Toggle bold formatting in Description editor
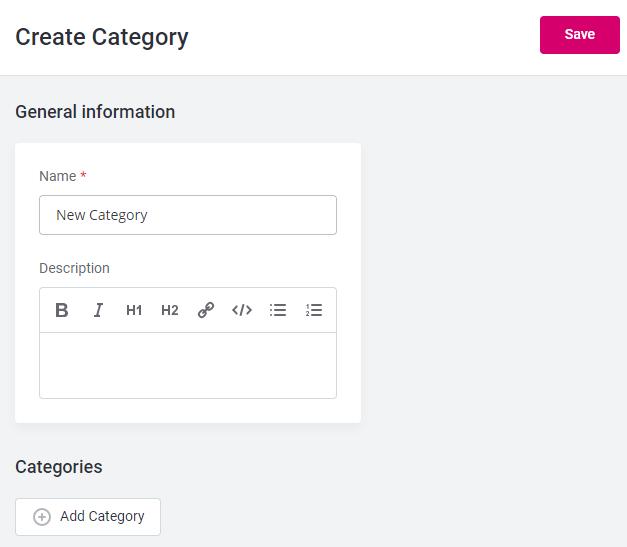The height and width of the screenshot is (547, 627). coord(62,310)
